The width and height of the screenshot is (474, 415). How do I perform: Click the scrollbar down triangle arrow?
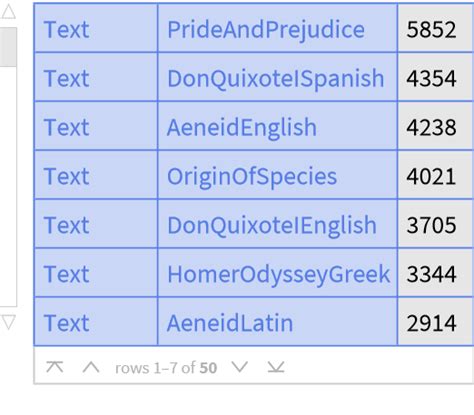pyautogui.click(x=8, y=322)
